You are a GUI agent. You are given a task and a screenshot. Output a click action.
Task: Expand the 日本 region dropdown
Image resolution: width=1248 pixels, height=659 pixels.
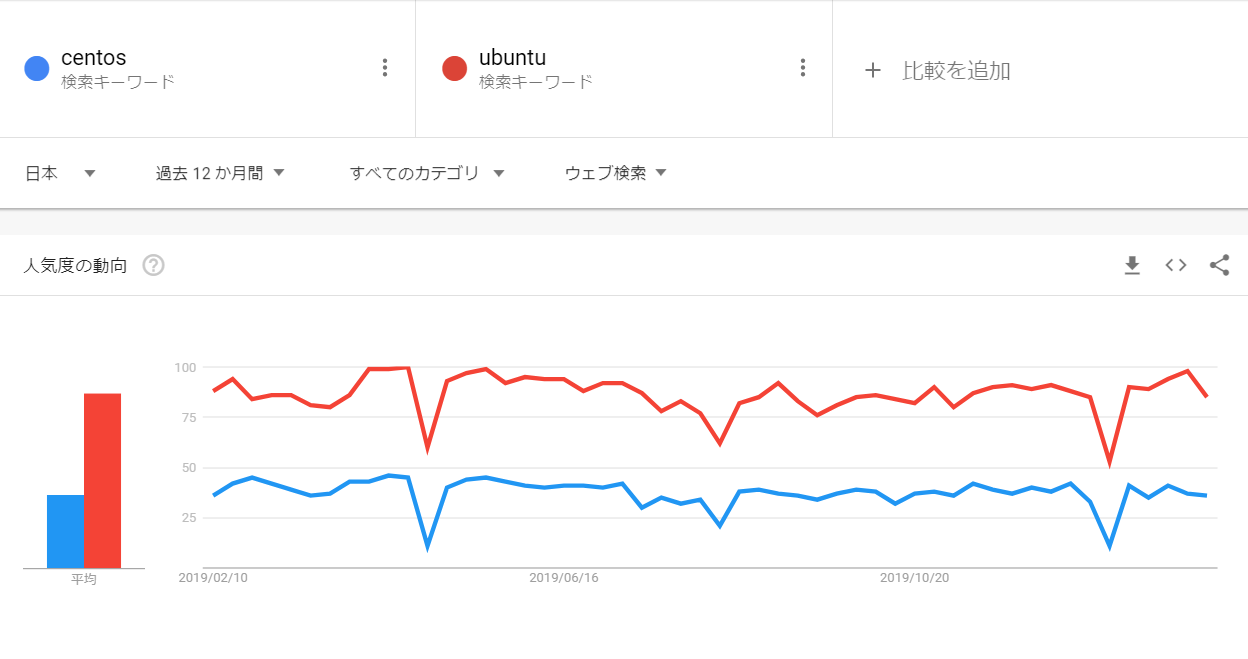pyautogui.click(x=60, y=173)
